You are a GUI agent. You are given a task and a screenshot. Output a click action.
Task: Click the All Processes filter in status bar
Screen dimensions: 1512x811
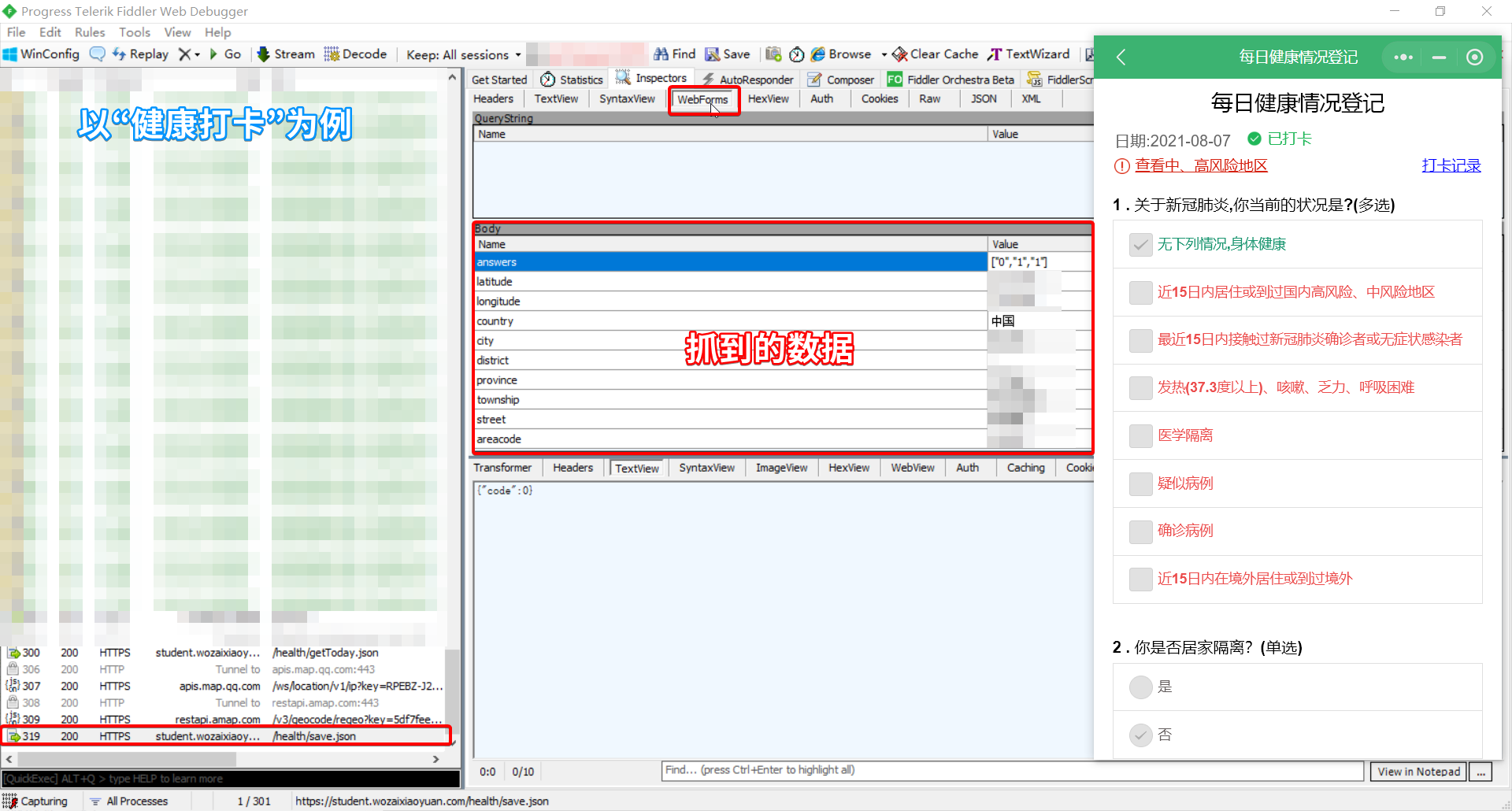tap(130, 801)
